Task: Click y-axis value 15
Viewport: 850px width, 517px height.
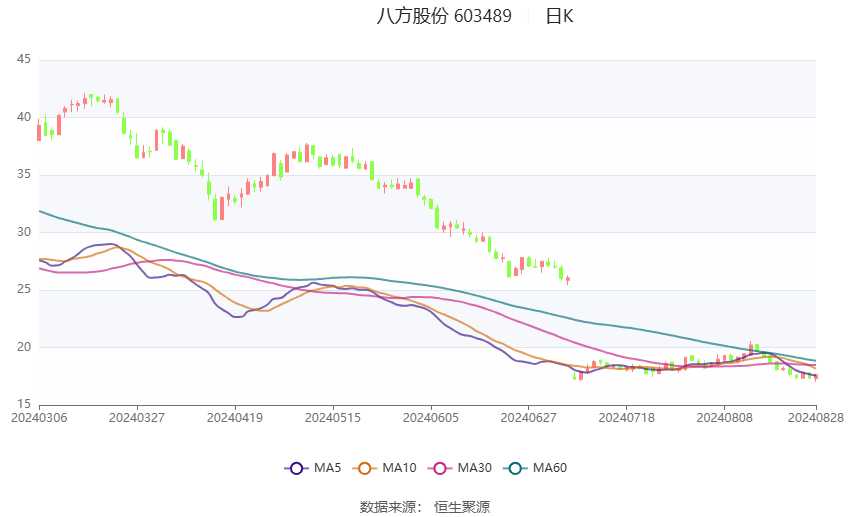Action: (24, 404)
